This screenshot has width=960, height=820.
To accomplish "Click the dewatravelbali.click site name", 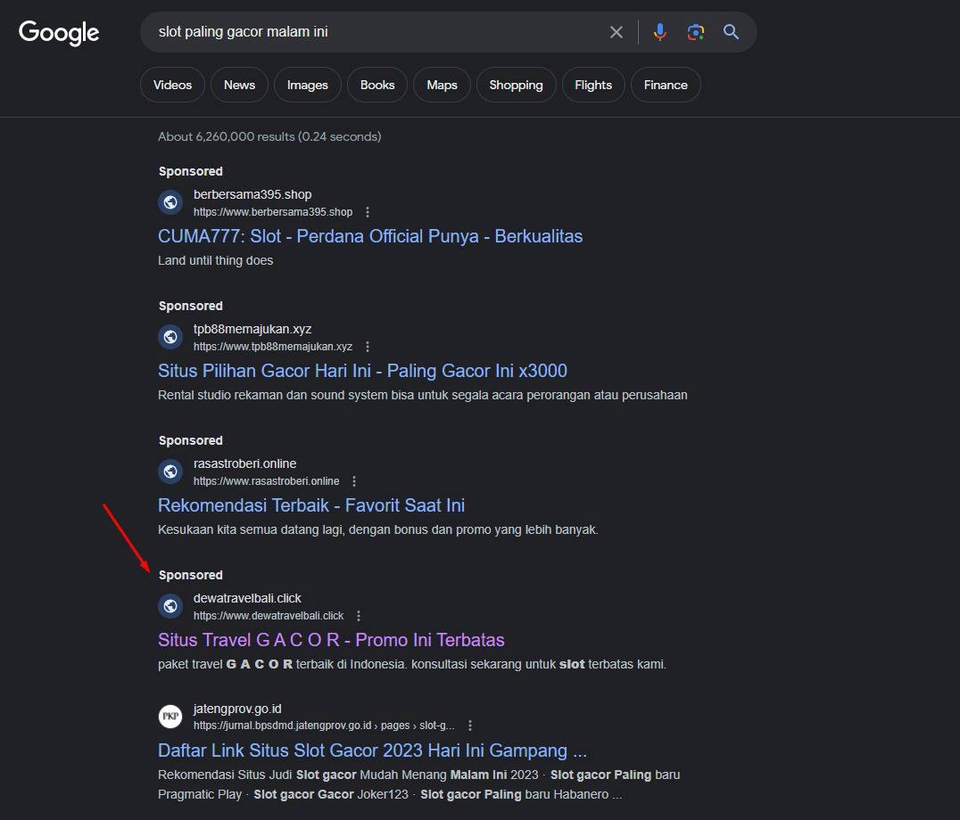I will 247,599.
